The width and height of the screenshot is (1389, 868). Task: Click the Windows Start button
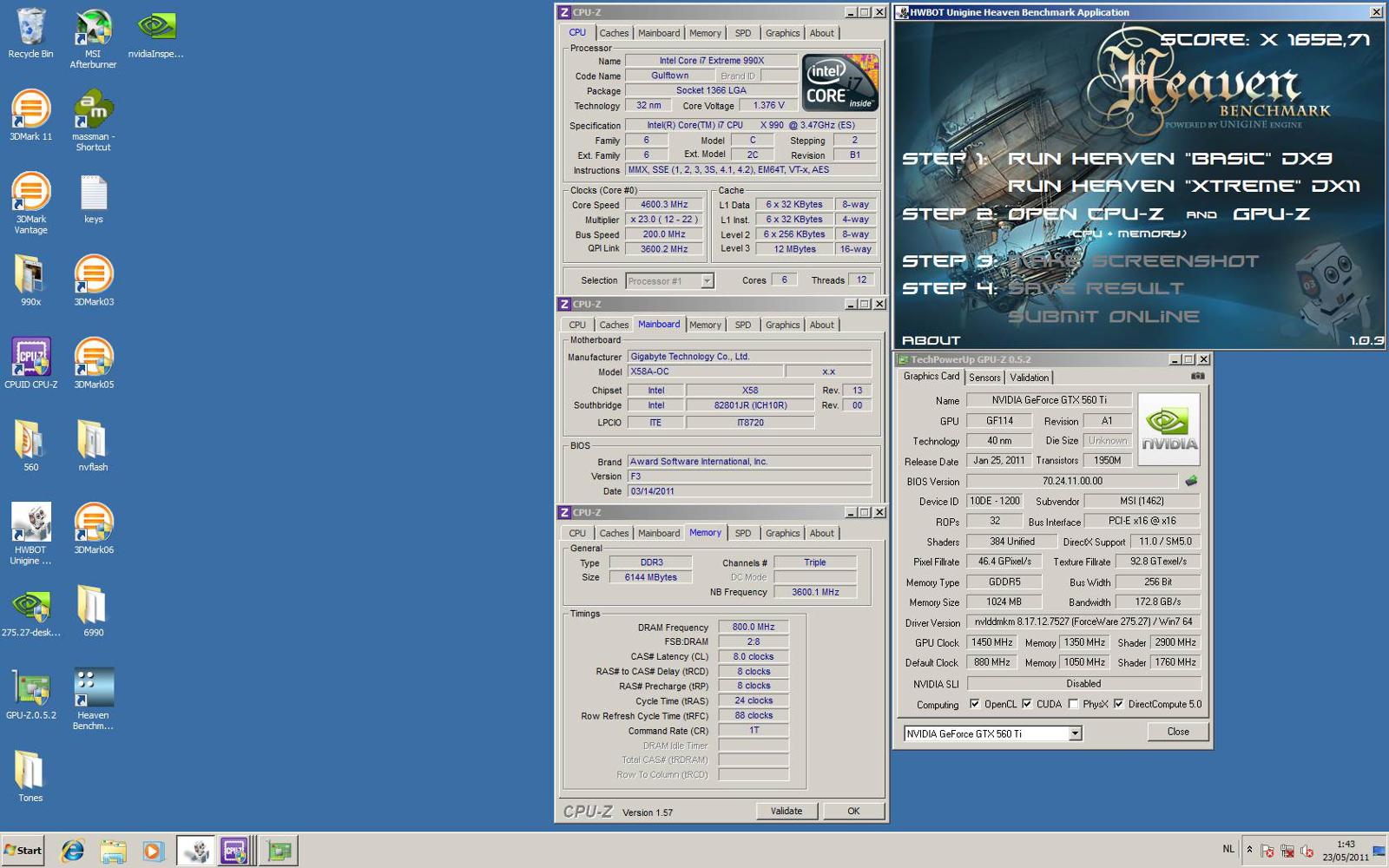point(23,851)
